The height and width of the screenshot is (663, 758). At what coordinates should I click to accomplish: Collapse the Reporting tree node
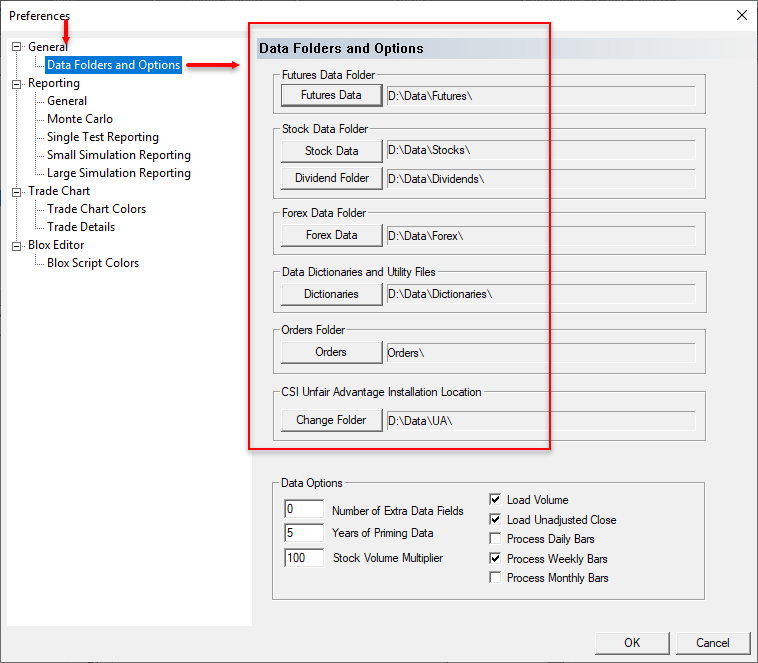click(17, 84)
